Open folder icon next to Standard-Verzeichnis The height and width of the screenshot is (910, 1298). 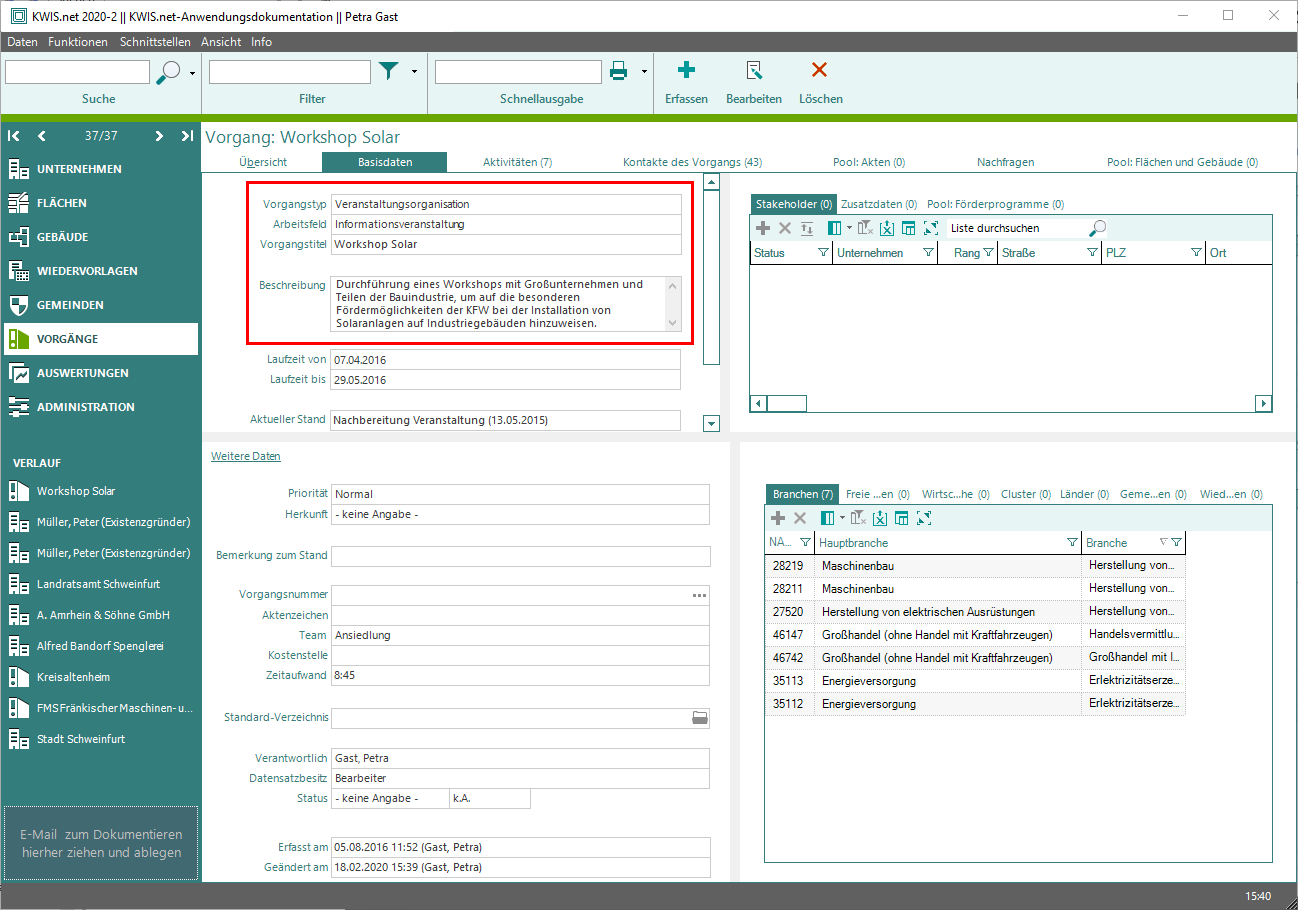coord(700,718)
